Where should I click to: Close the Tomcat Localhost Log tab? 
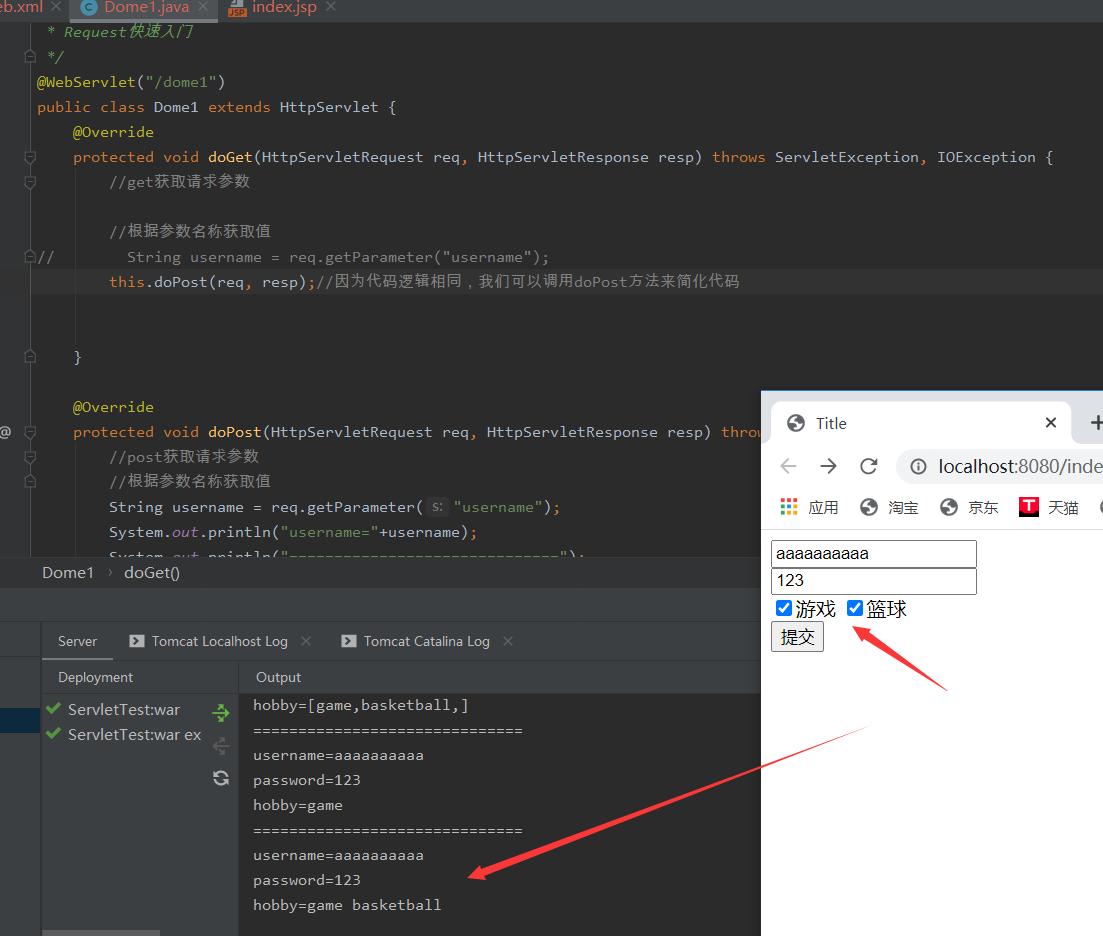click(306, 641)
